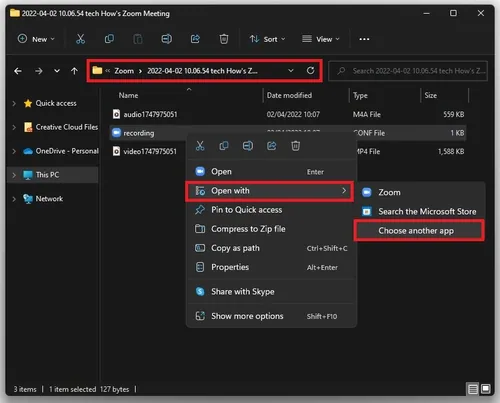Open the New item dropdown
500x403 pixels.
pyautogui.click(x=36, y=39)
